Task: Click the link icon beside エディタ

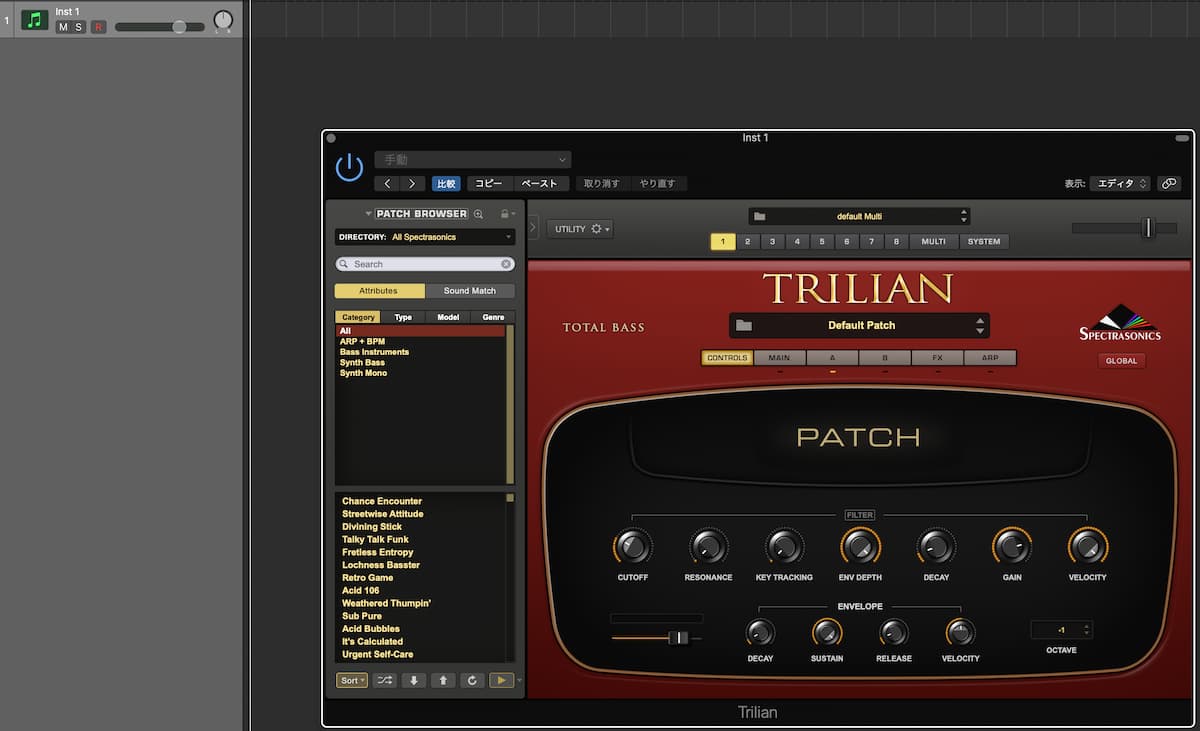Action: (x=1169, y=184)
